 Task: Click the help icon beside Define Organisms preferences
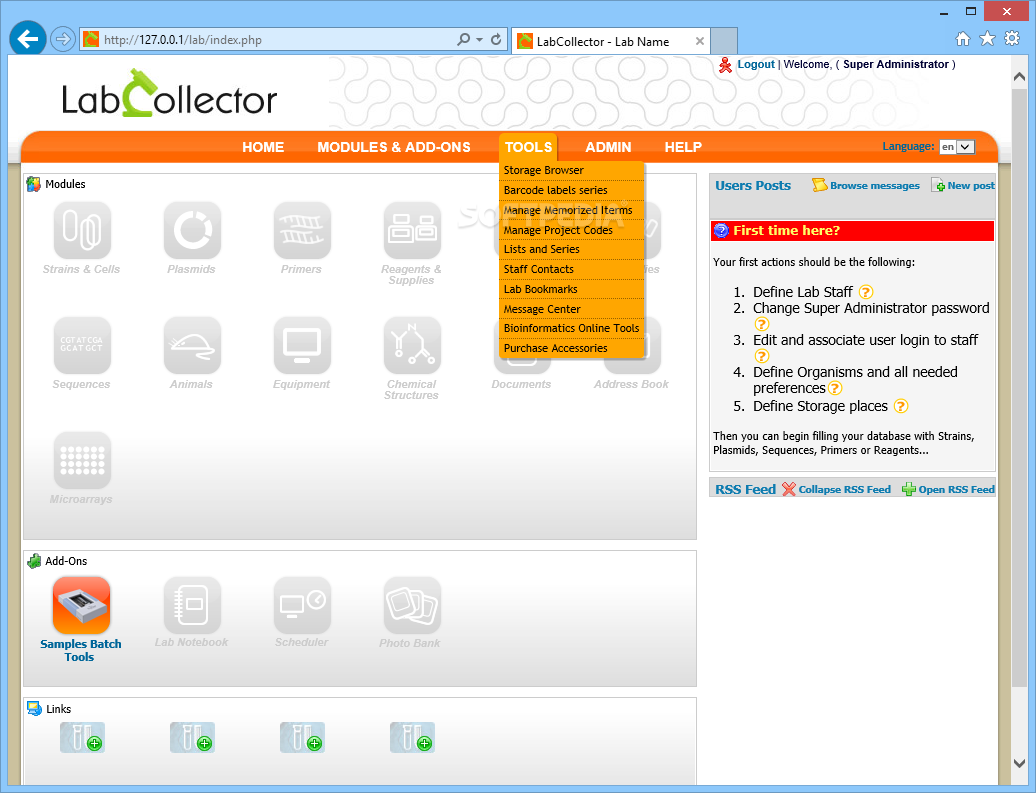(x=835, y=388)
